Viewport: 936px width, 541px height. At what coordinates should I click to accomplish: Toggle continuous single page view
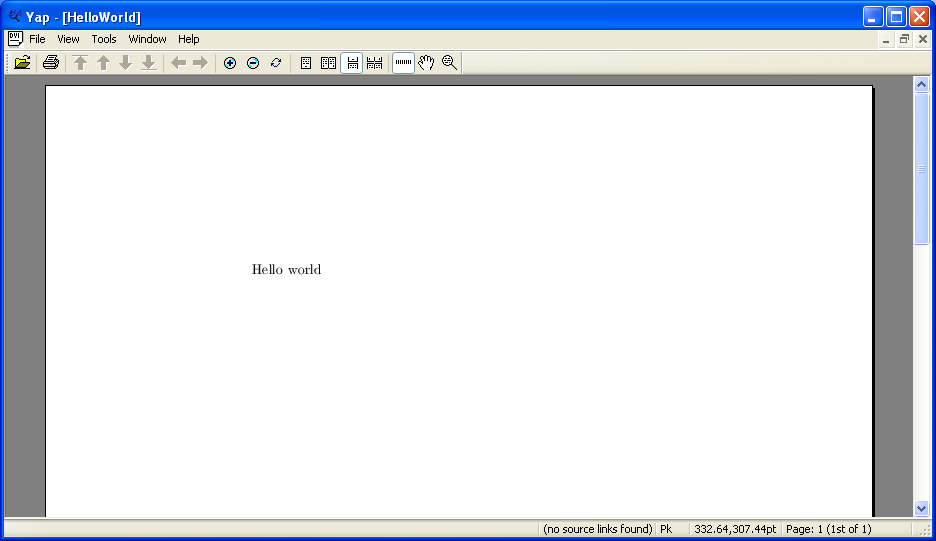(x=352, y=63)
